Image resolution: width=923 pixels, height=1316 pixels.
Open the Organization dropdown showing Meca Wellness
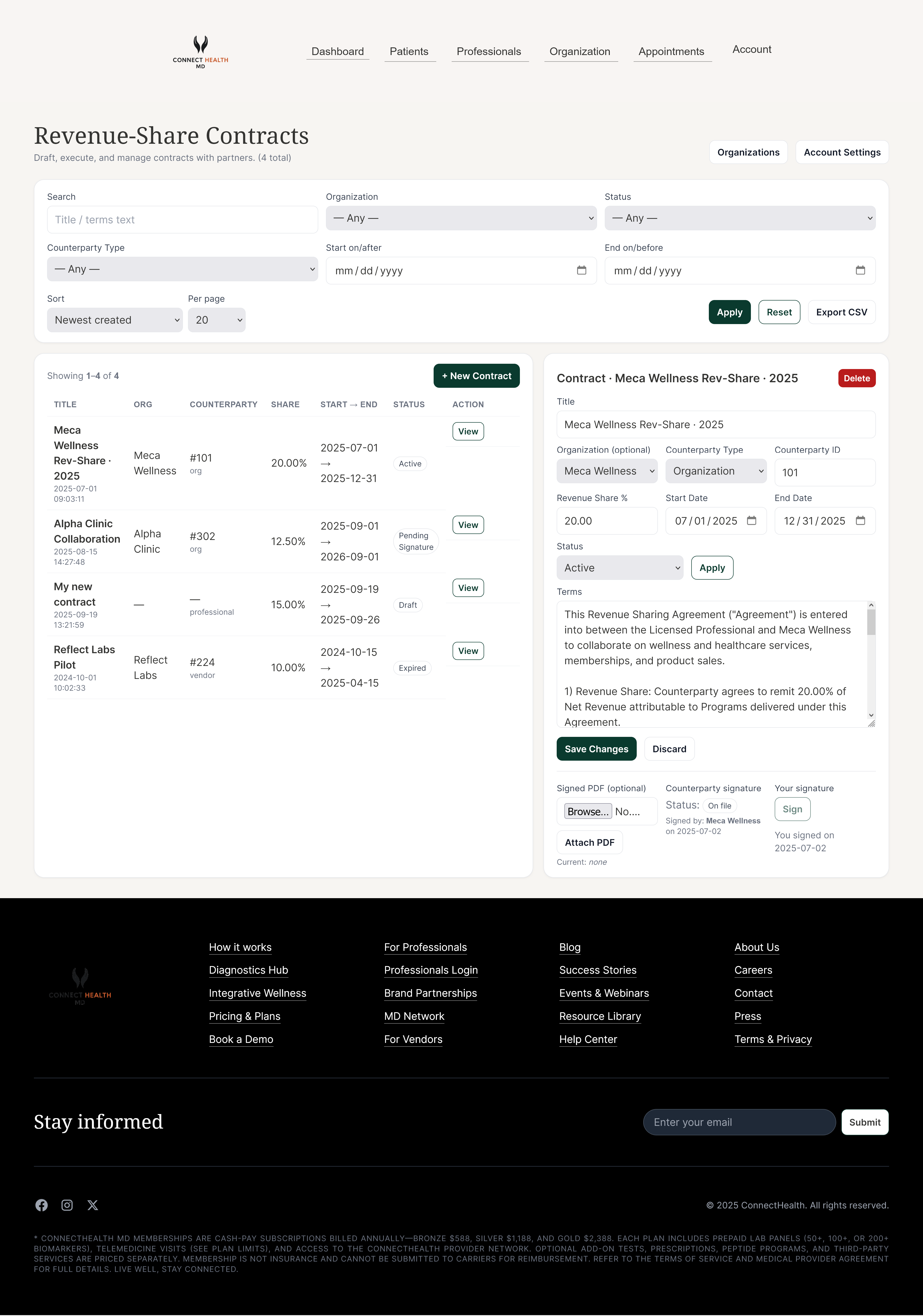(x=606, y=470)
